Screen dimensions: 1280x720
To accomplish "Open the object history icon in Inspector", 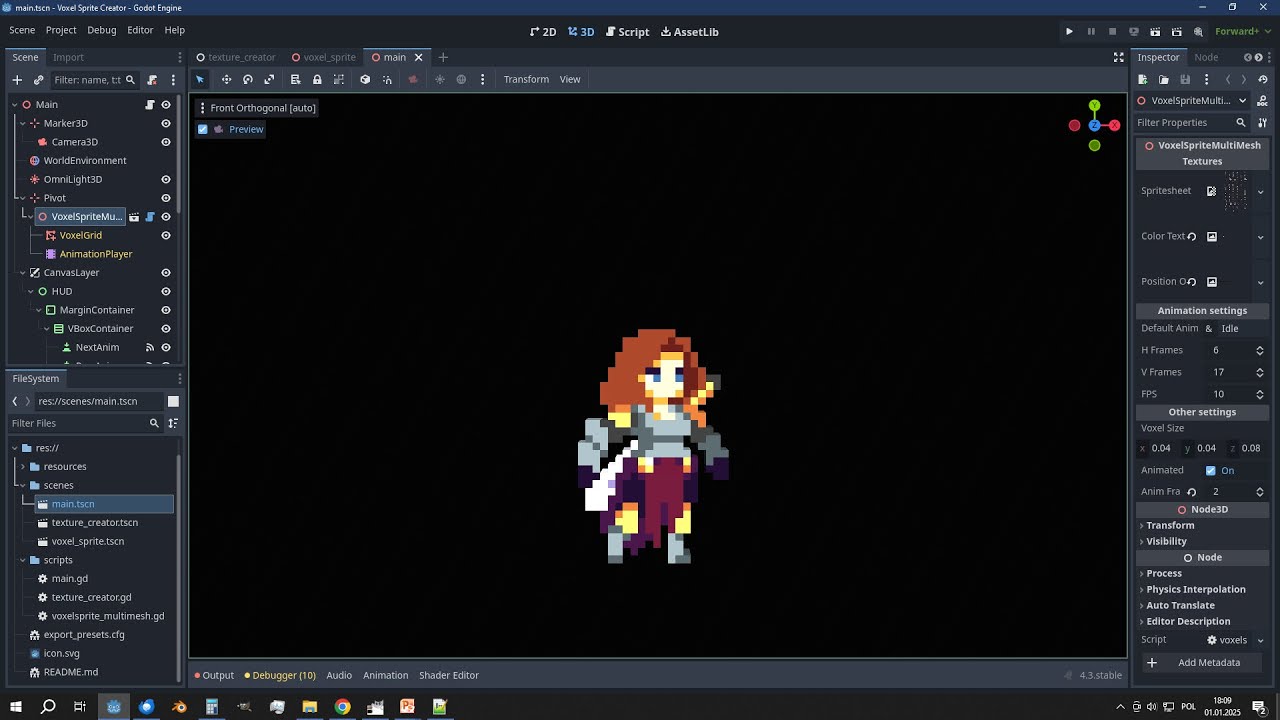I will click(1263, 79).
